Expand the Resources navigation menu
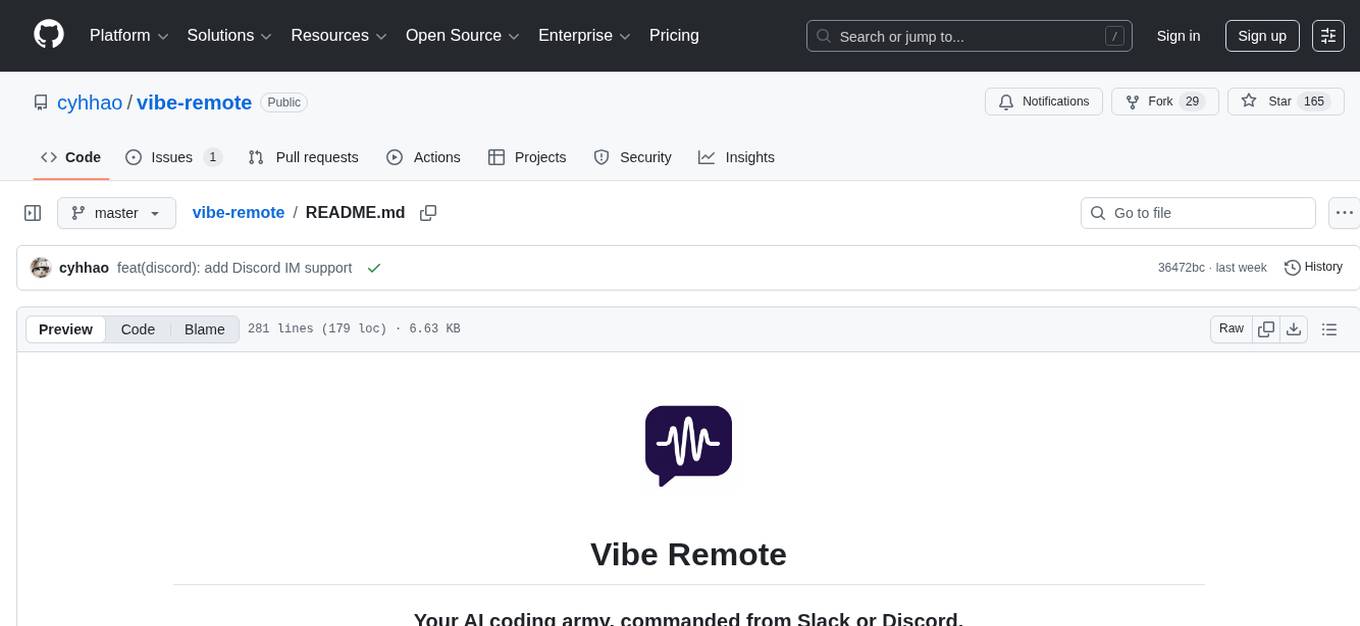The width and height of the screenshot is (1360, 626). tap(337, 35)
